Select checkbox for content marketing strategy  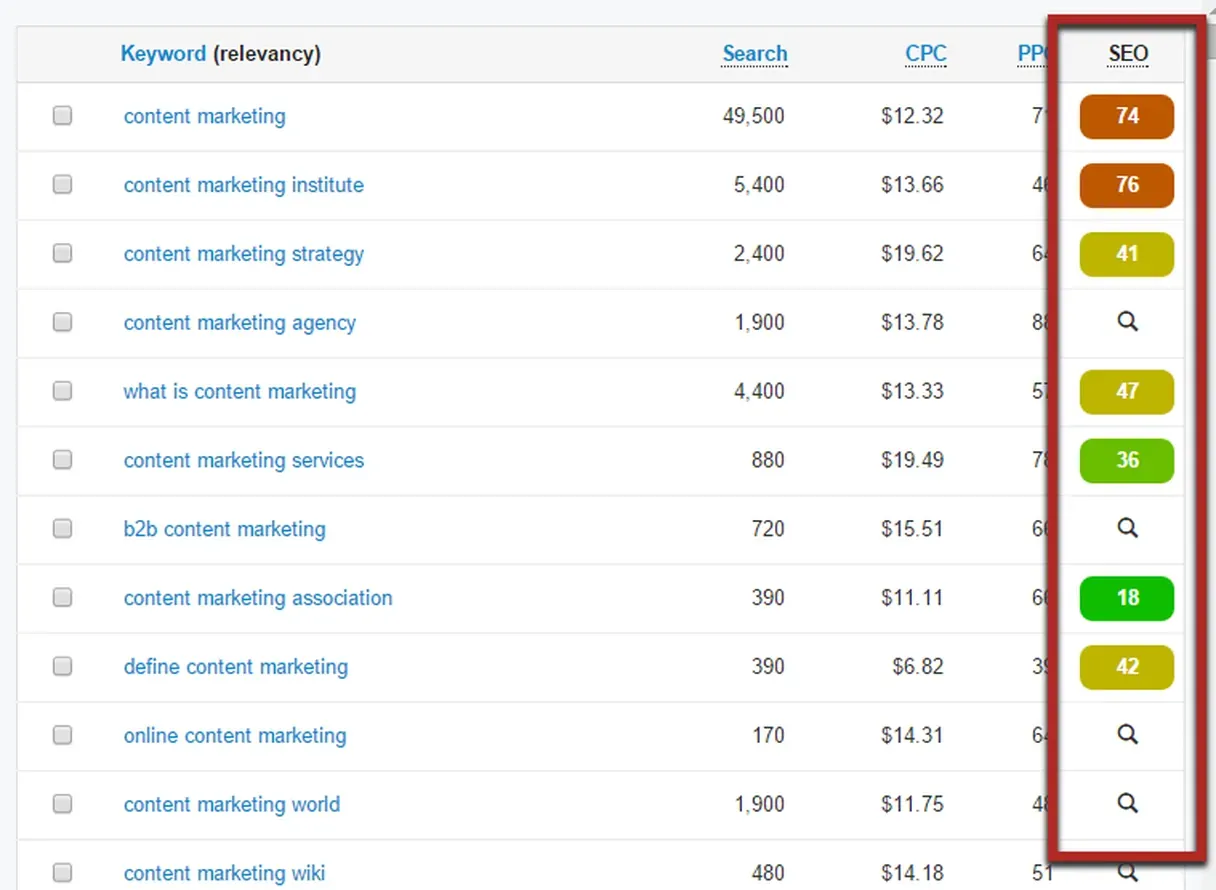point(63,254)
